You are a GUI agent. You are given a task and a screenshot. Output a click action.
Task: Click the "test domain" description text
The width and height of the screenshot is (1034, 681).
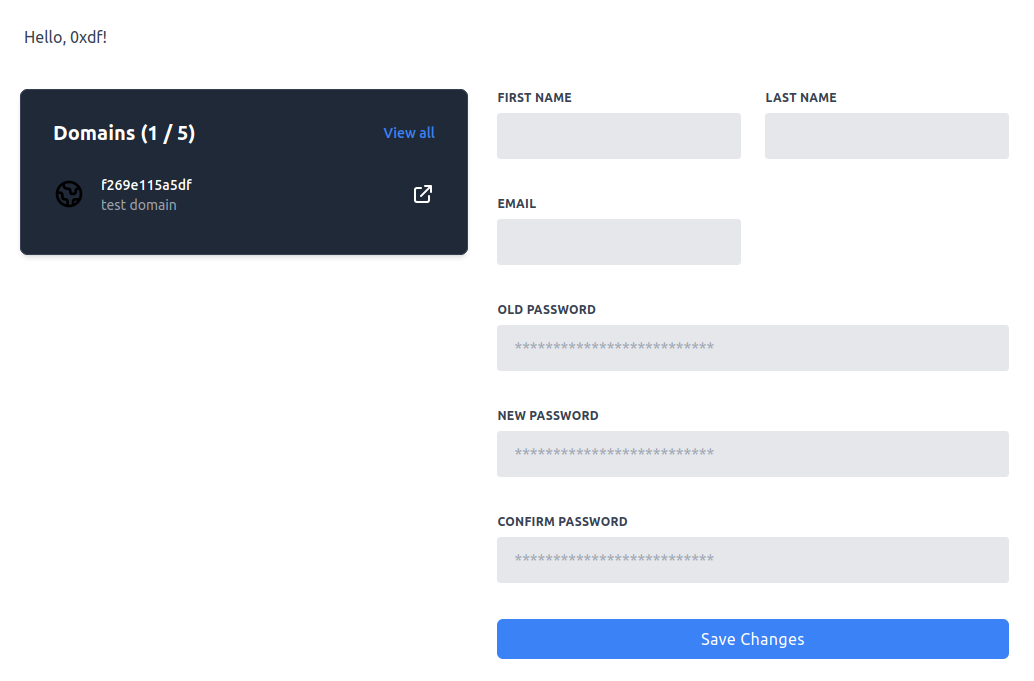(139, 205)
